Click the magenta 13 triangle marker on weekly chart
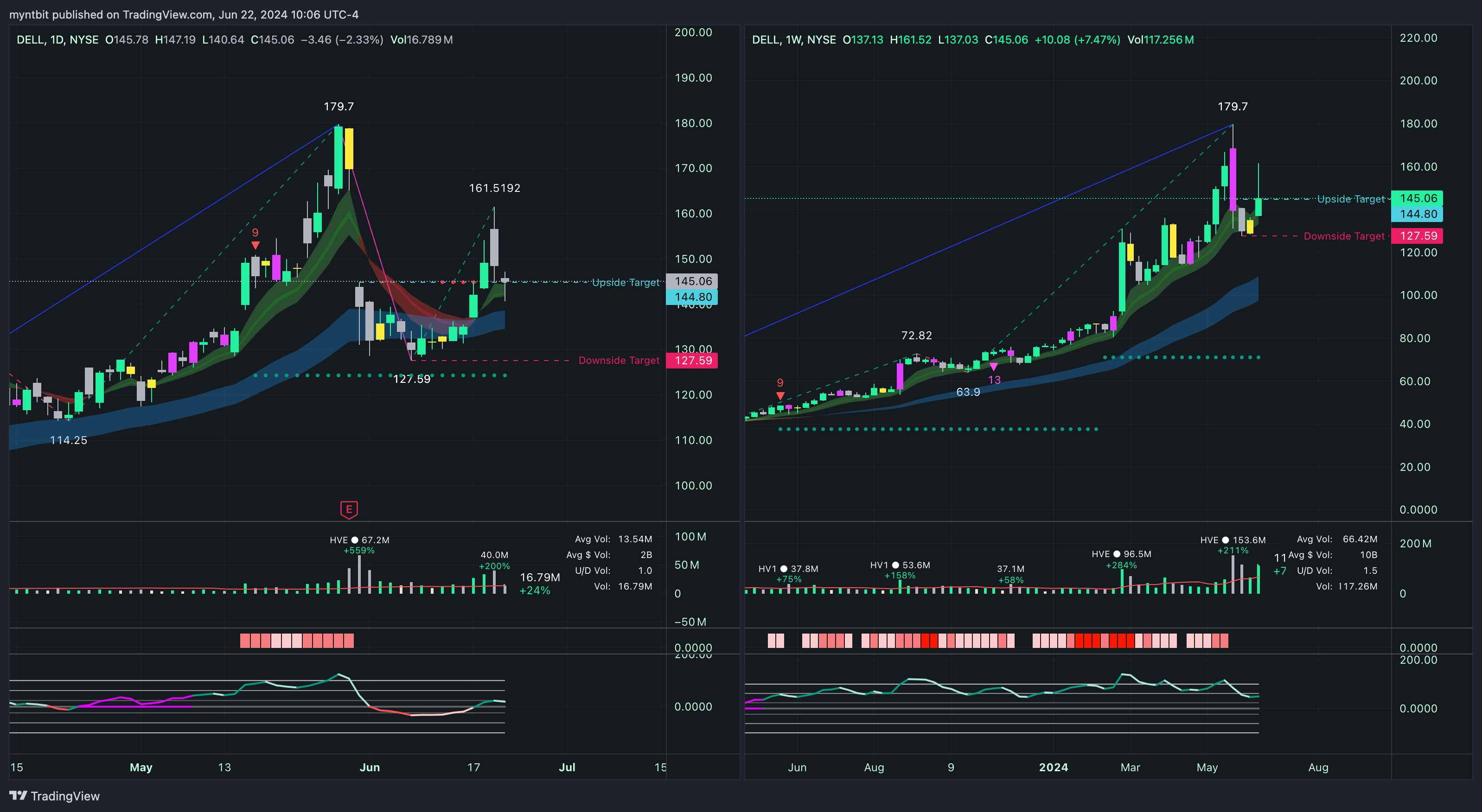This screenshot has width=1482, height=812. click(994, 367)
